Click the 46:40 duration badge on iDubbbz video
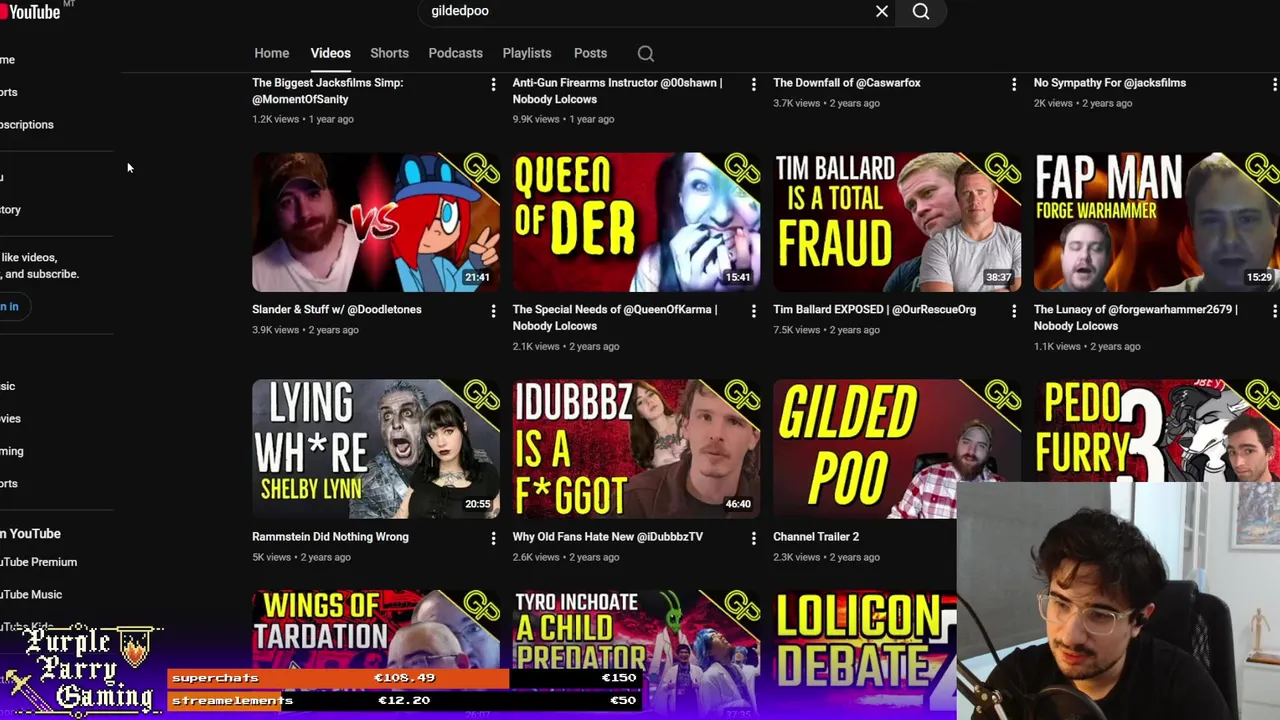This screenshot has height=720, width=1280. 738,504
